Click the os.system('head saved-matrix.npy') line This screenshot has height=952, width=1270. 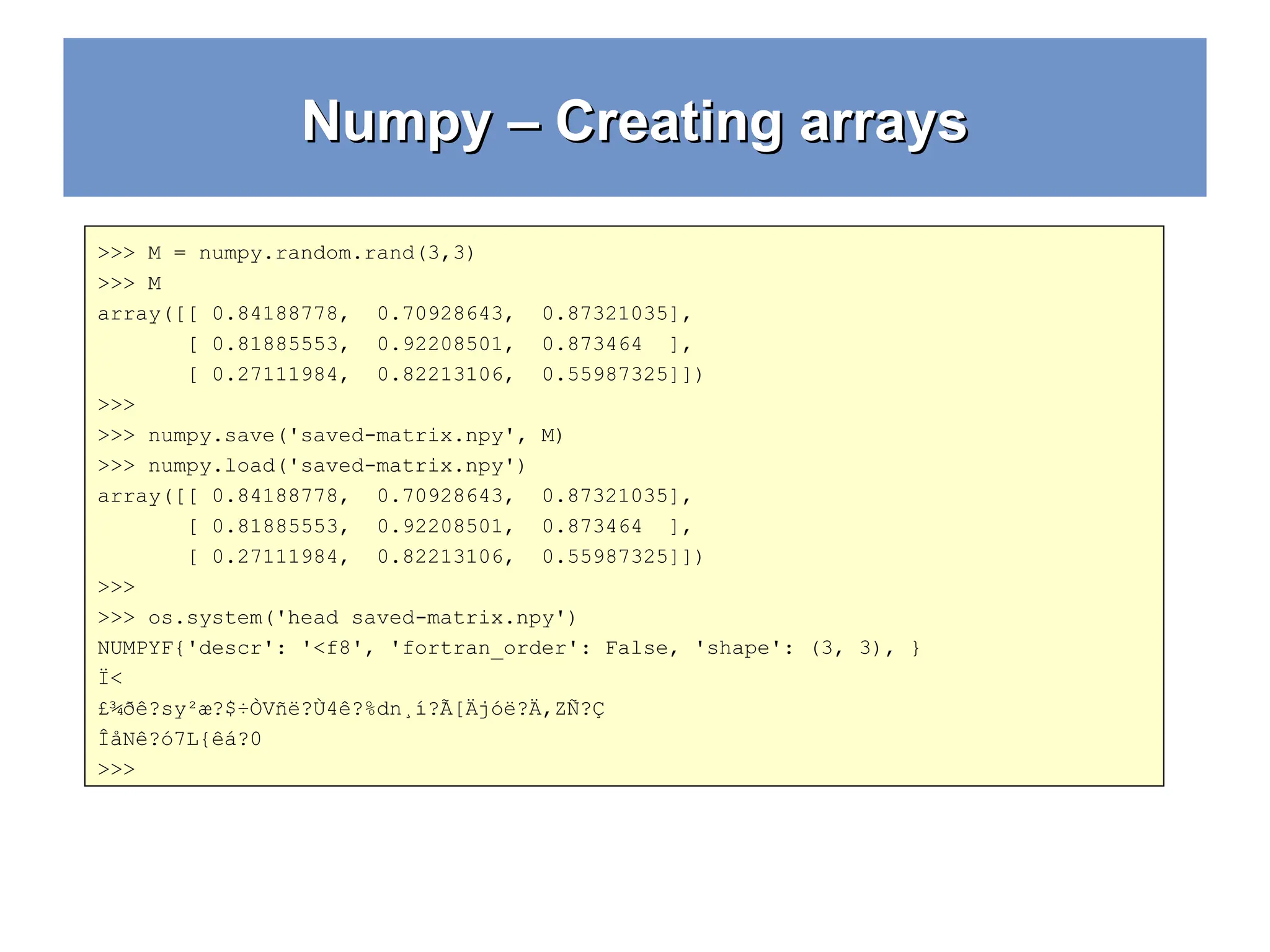coord(337,617)
